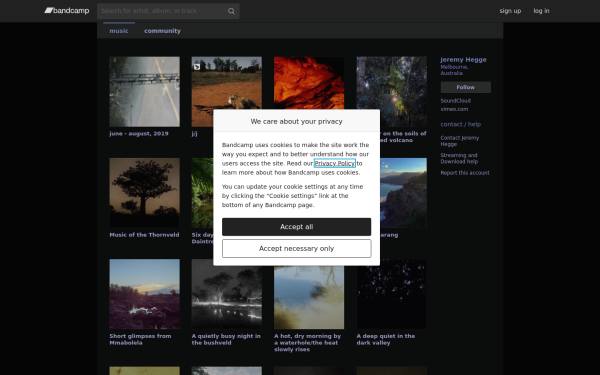Image resolution: width=600 pixels, height=375 pixels.
Task: Click A quietly busy night in the bushveld title
Action: (x=226, y=339)
